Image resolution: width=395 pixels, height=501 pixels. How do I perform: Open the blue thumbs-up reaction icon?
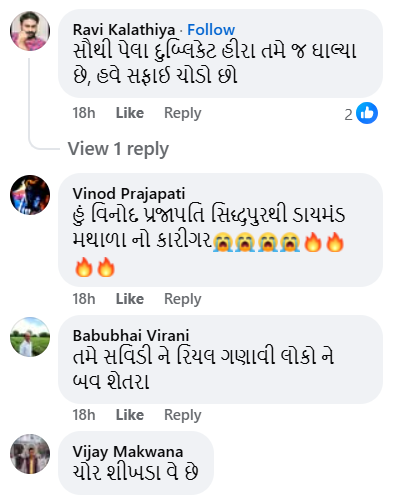click(x=367, y=113)
